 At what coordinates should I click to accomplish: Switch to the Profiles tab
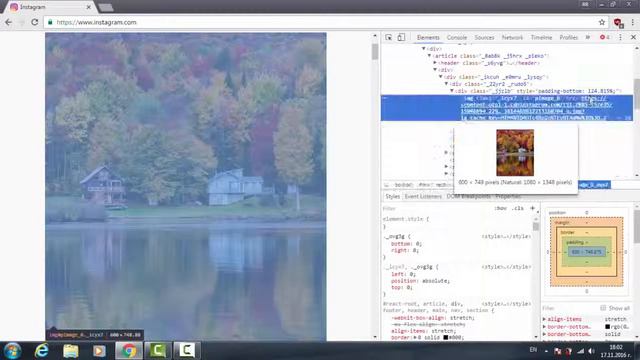569,37
